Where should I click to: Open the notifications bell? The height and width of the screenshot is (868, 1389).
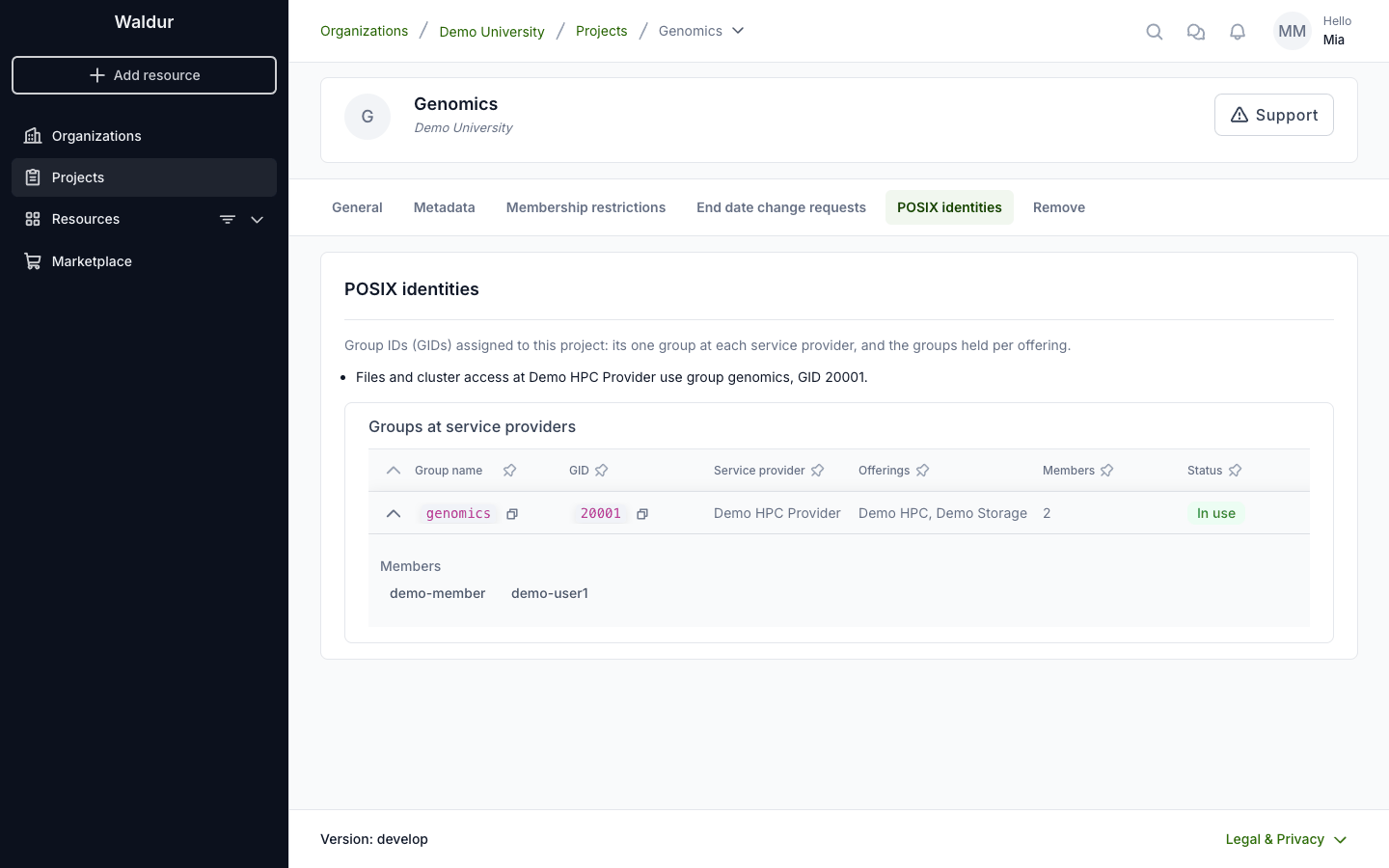(x=1238, y=32)
